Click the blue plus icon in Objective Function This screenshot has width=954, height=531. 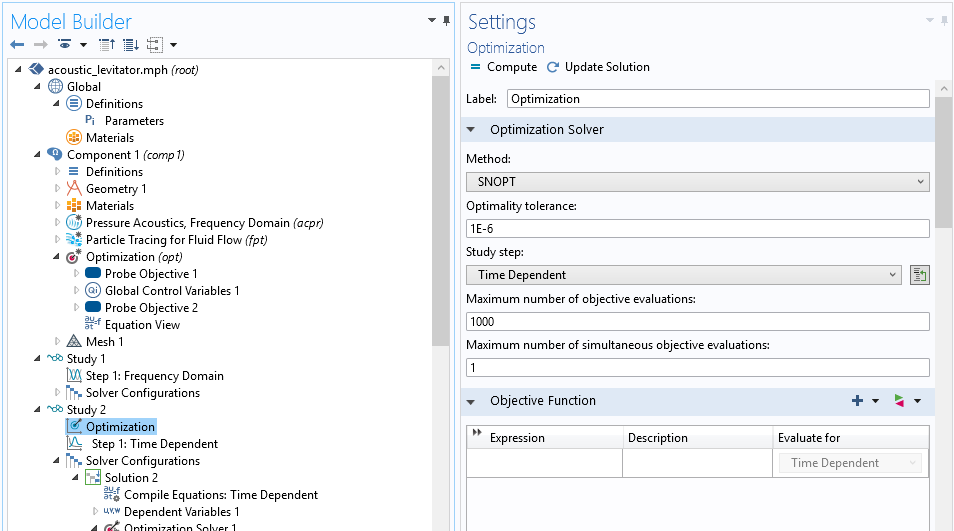coord(857,401)
